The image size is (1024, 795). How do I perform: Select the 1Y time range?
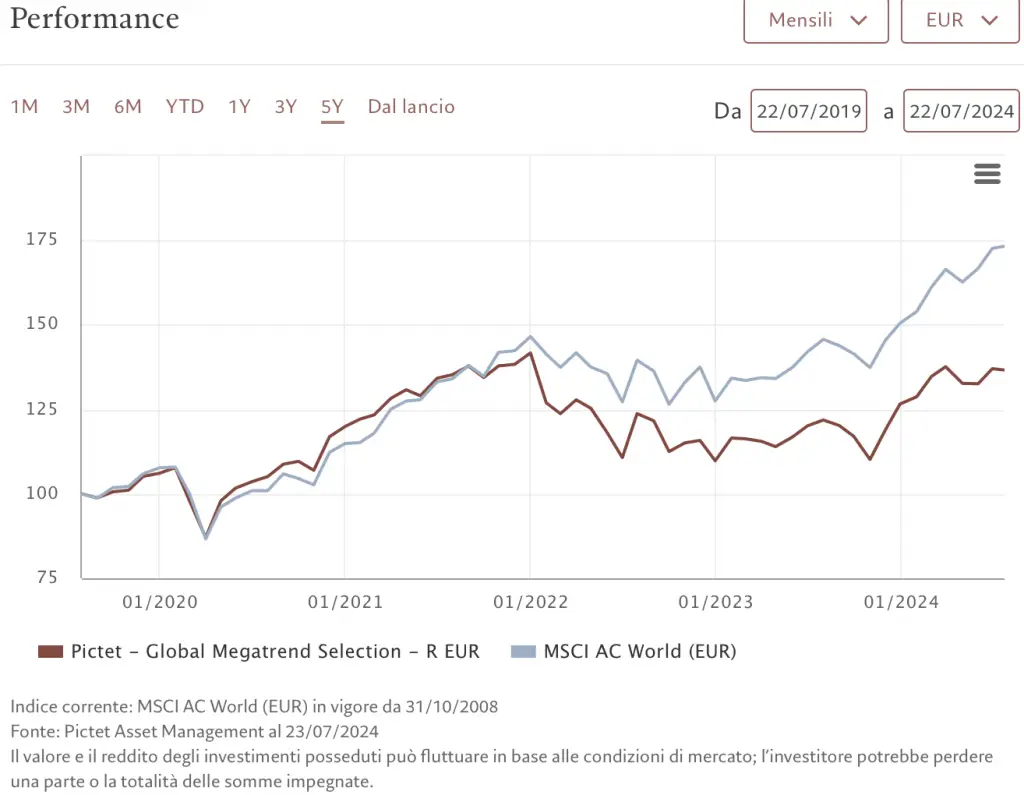[239, 107]
